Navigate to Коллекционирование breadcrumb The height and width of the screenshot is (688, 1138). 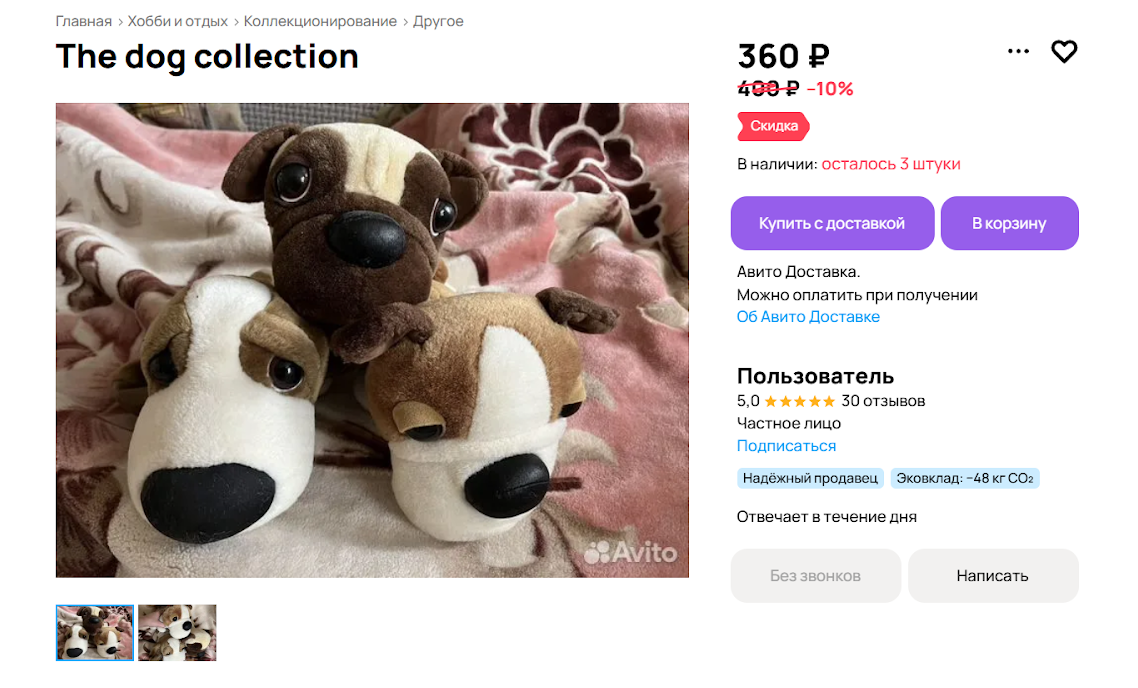(x=320, y=21)
